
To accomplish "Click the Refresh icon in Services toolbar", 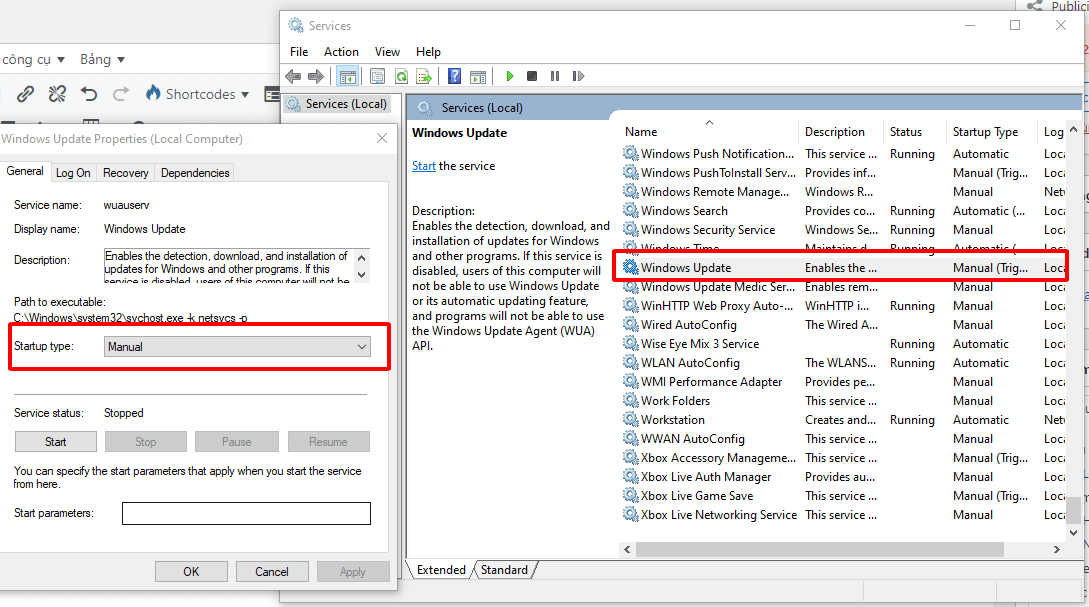I will coord(401,76).
